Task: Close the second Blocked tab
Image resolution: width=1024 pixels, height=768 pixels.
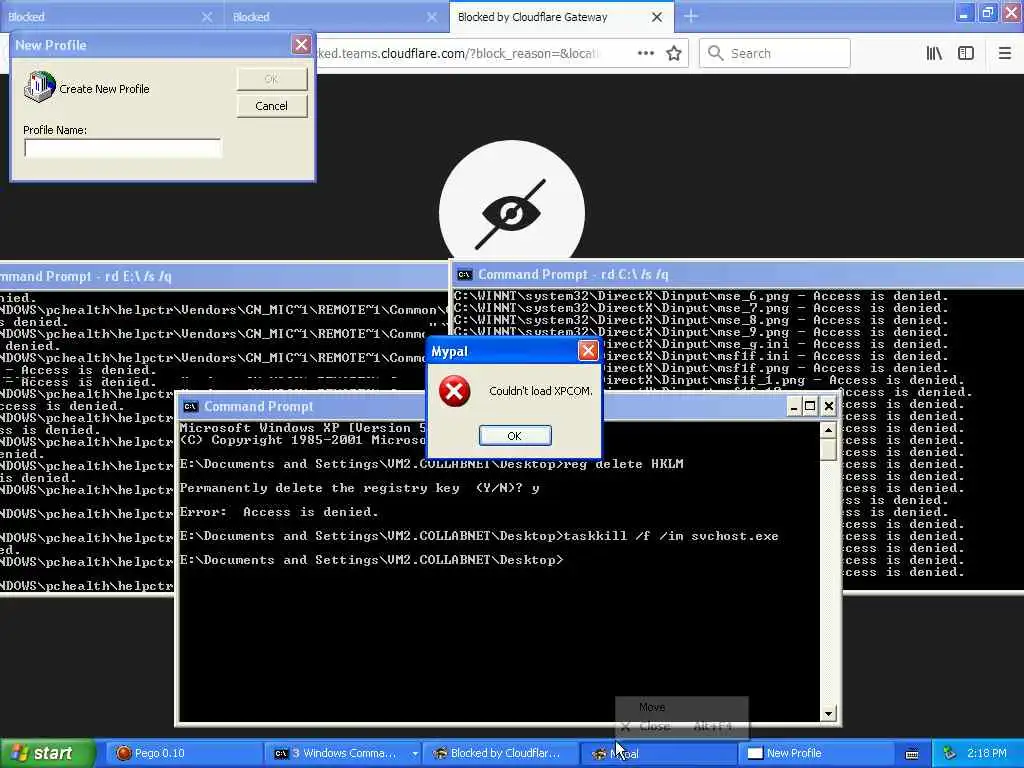Action: coord(432,17)
